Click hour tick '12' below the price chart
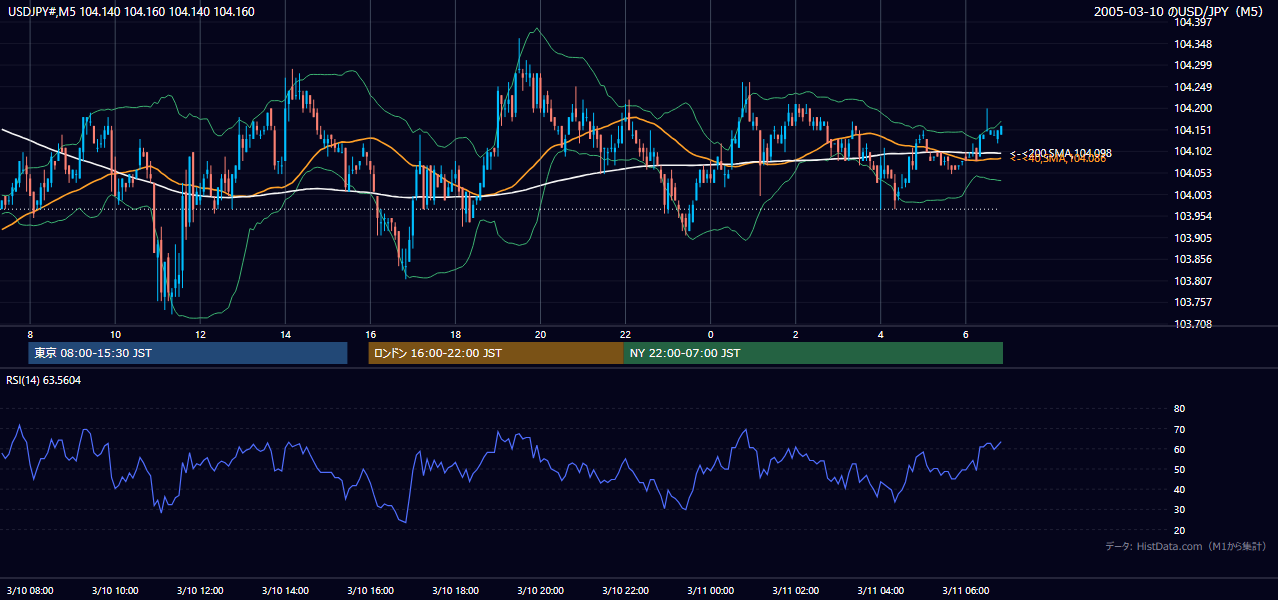The height and width of the screenshot is (600, 1278). click(x=200, y=334)
